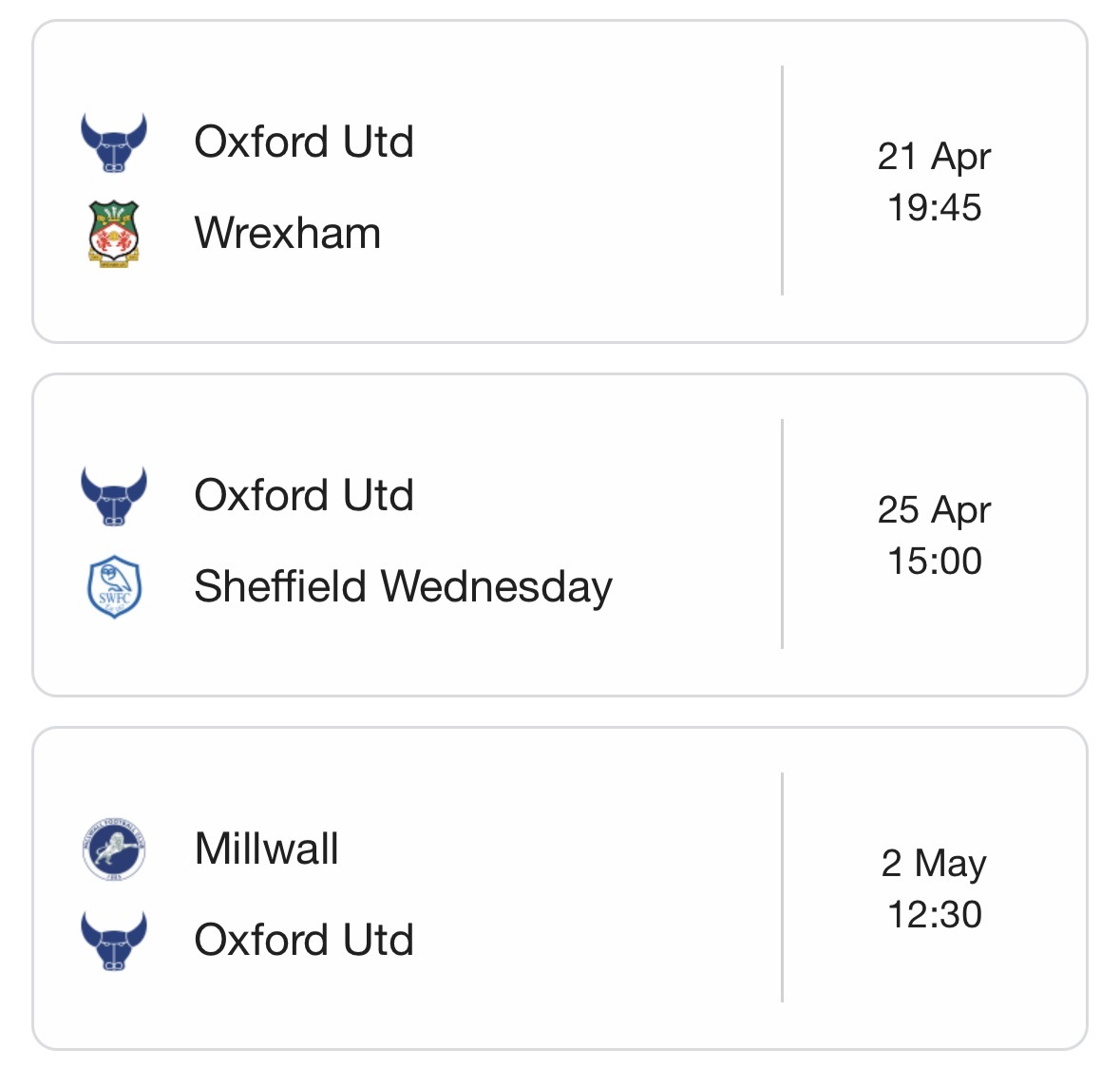Click Oxford Utd crest in Millwall fixture

pos(114,940)
